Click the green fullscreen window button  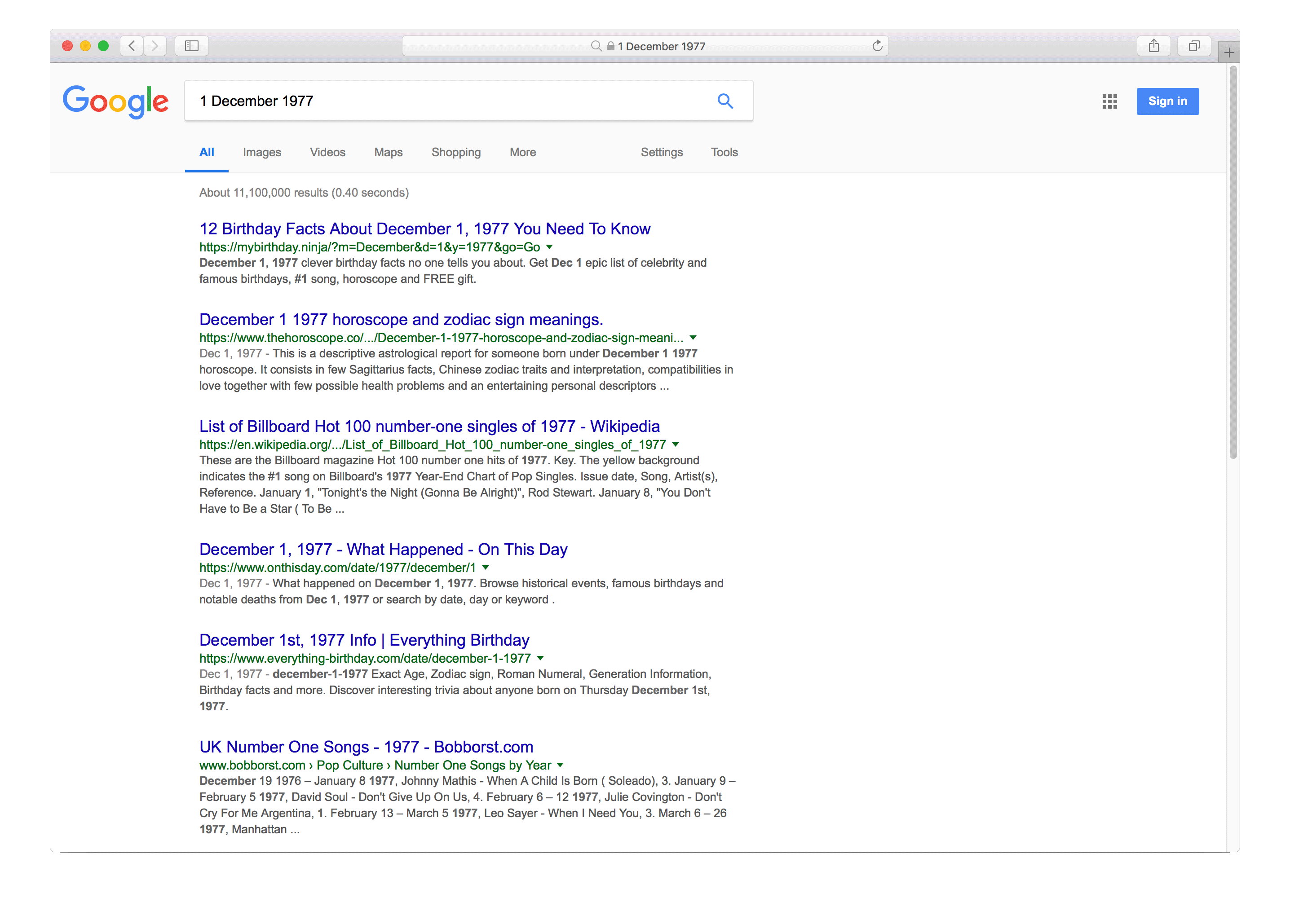tap(103, 45)
